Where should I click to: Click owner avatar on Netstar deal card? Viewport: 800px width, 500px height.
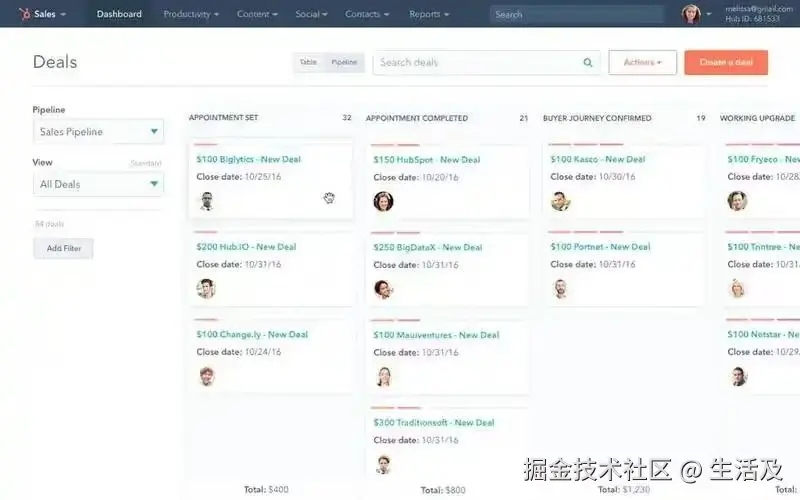click(738, 377)
